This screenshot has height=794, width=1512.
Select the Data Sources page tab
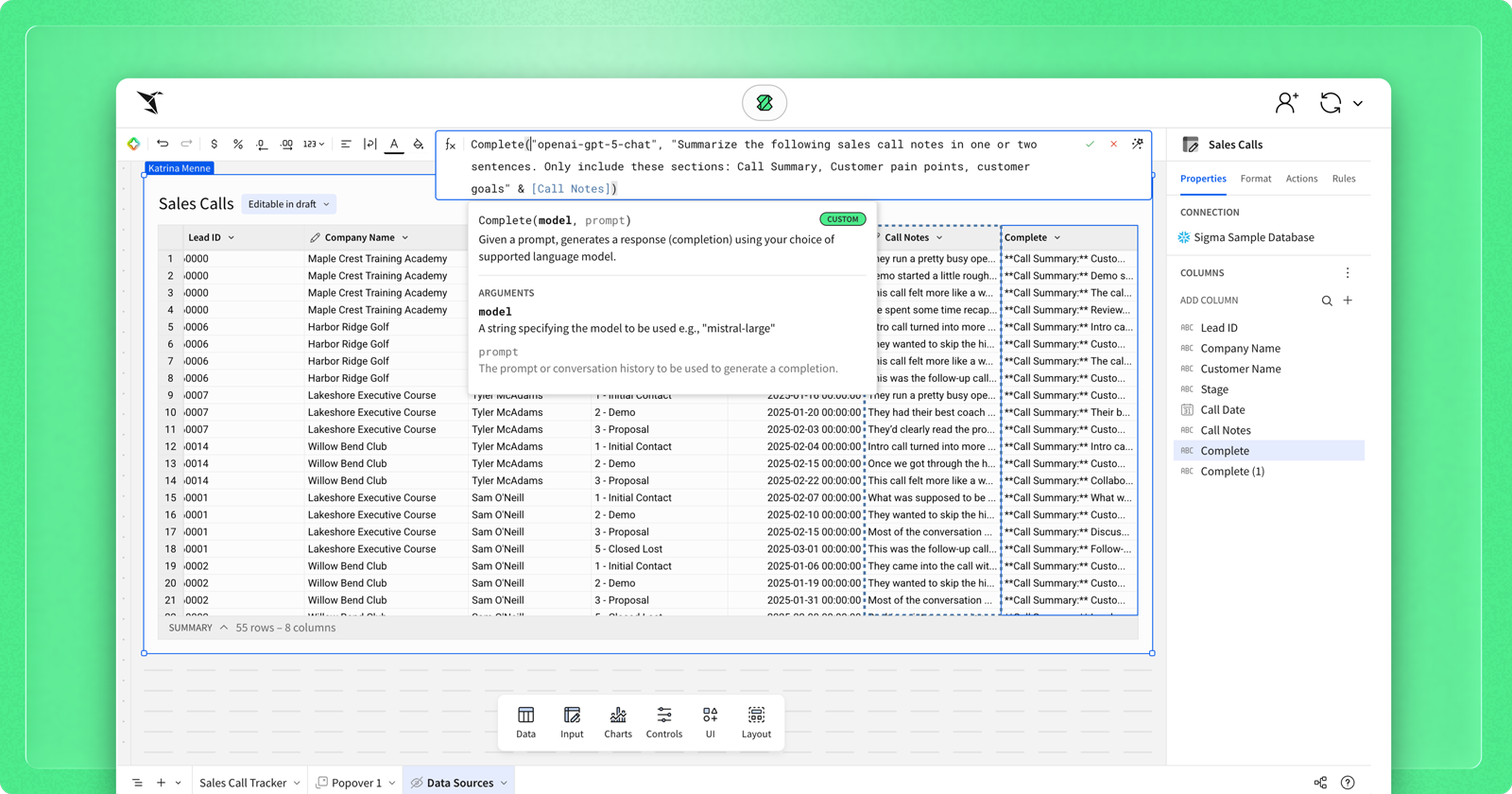[x=459, y=783]
